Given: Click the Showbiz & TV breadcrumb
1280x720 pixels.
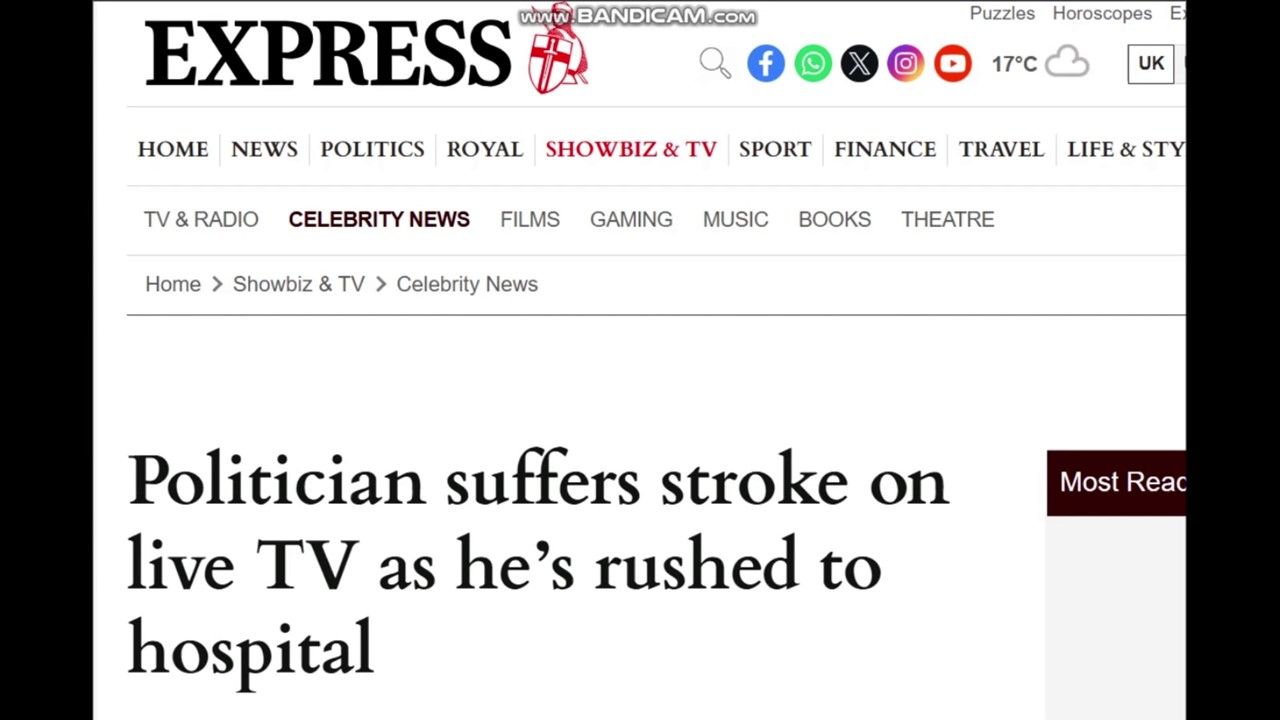Looking at the screenshot, I should coord(299,284).
